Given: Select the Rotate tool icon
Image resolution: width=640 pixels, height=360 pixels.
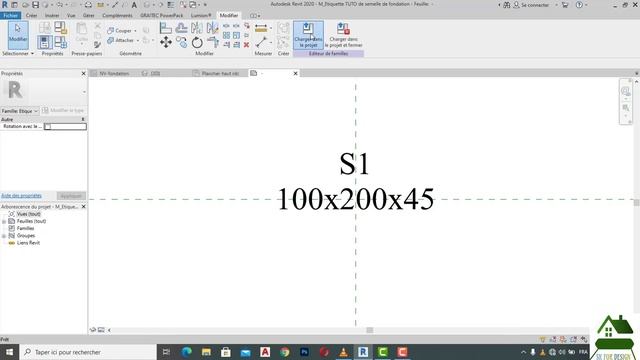Looking at the screenshot, I should pyautogui.click(x=197, y=42).
